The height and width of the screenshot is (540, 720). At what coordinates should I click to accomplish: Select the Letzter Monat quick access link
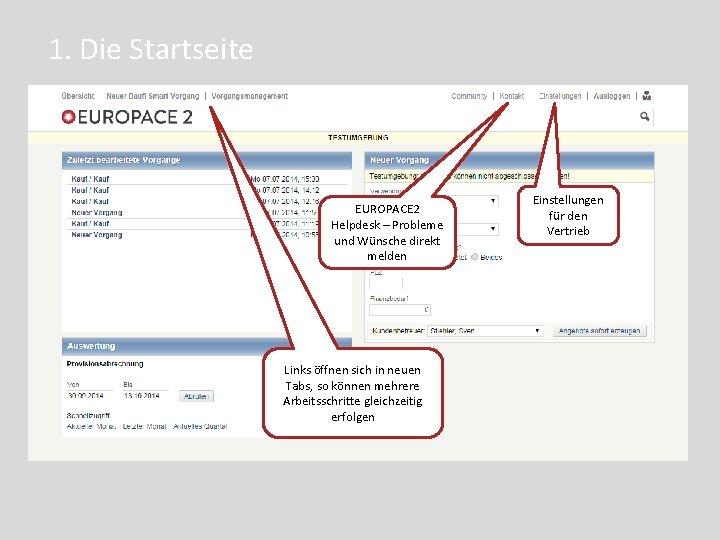point(144,427)
